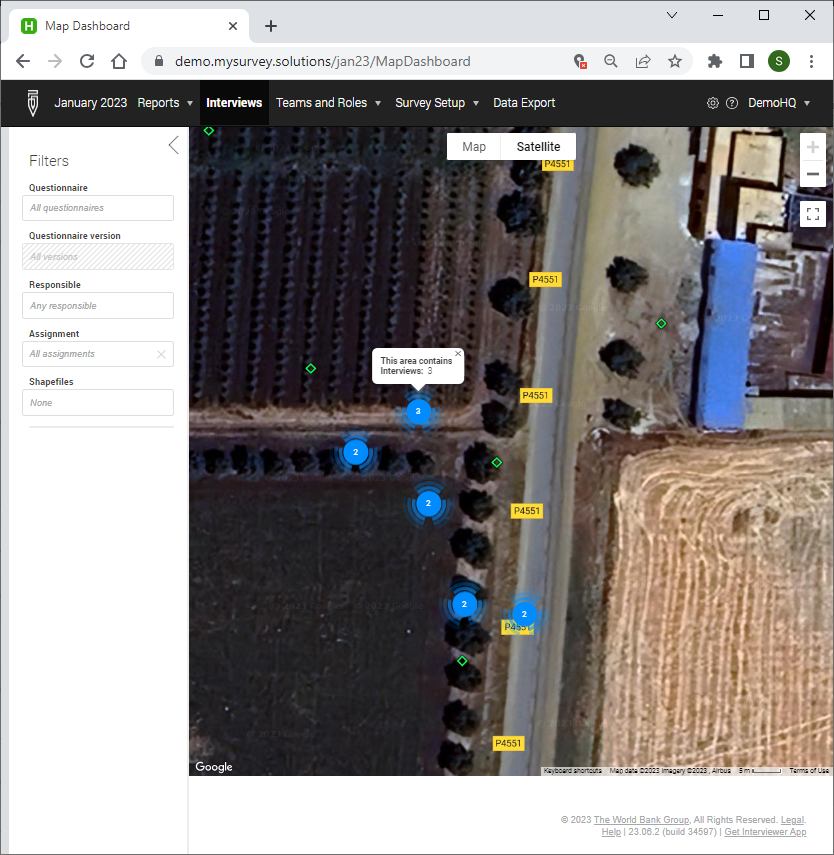Viewport: 834px width, 855px height.
Task: Open the browser extensions puzzle icon
Action: click(x=714, y=61)
